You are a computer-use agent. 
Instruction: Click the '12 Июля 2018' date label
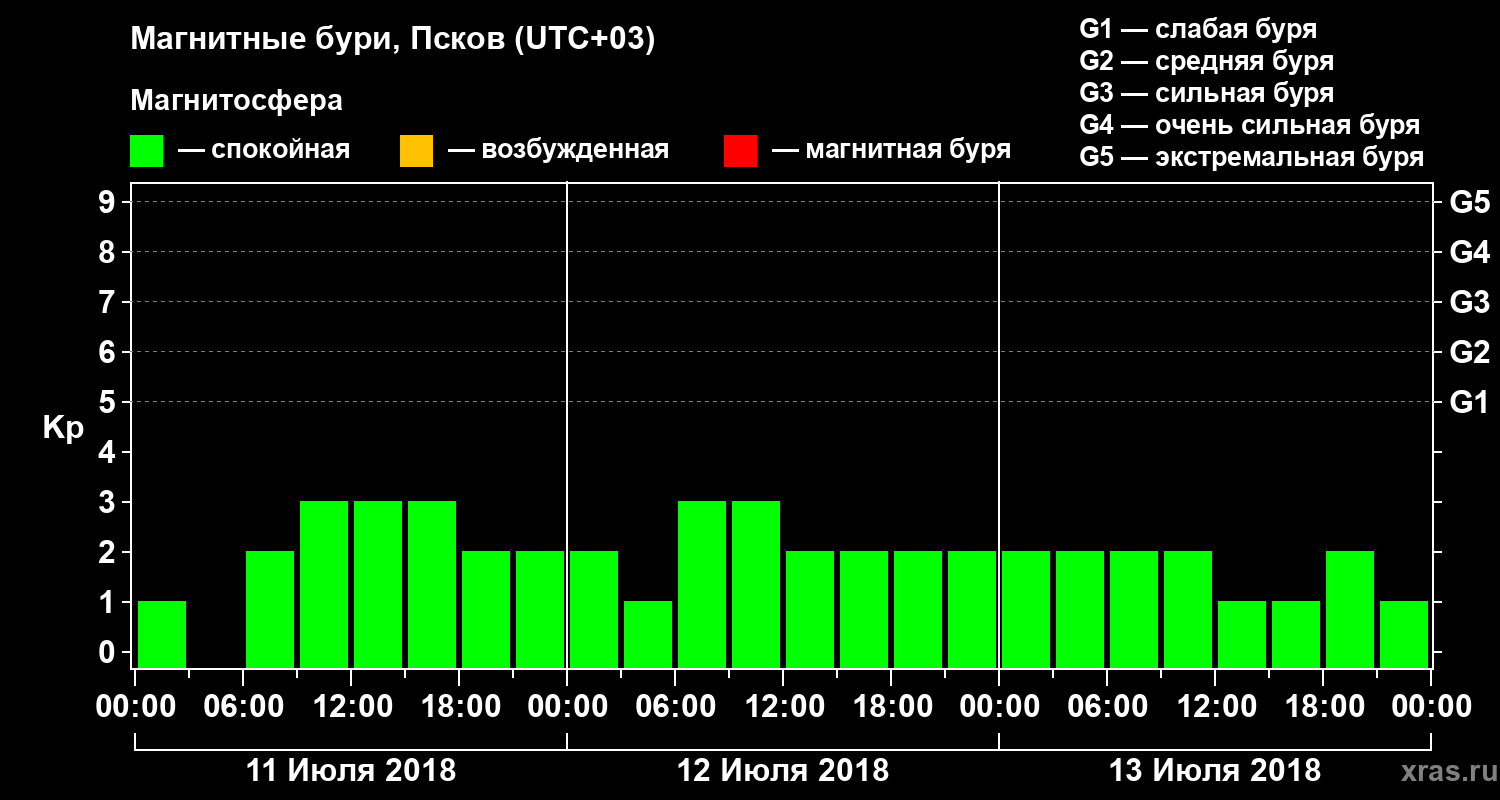[x=783, y=771]
